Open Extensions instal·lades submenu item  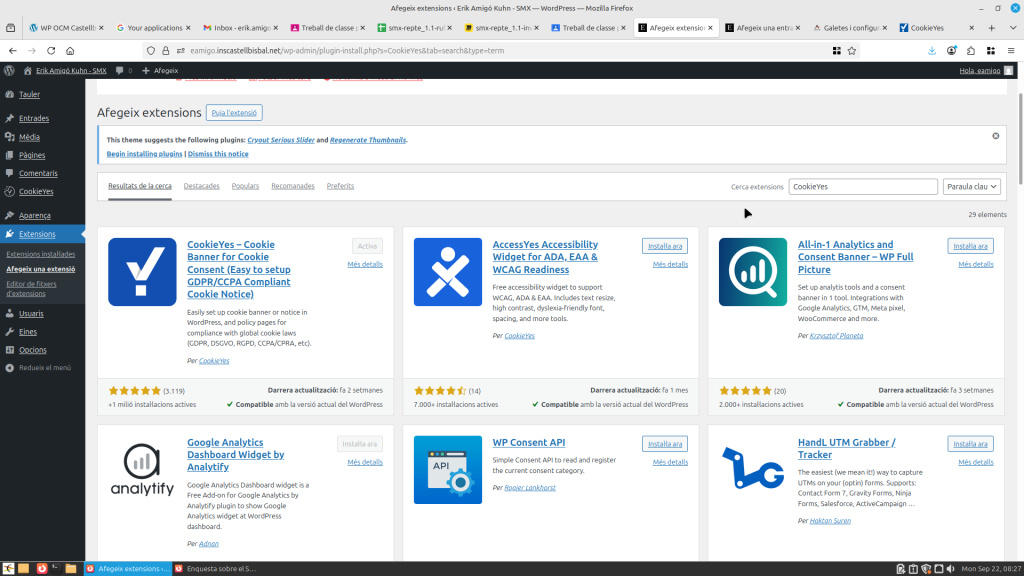[40, 254]
